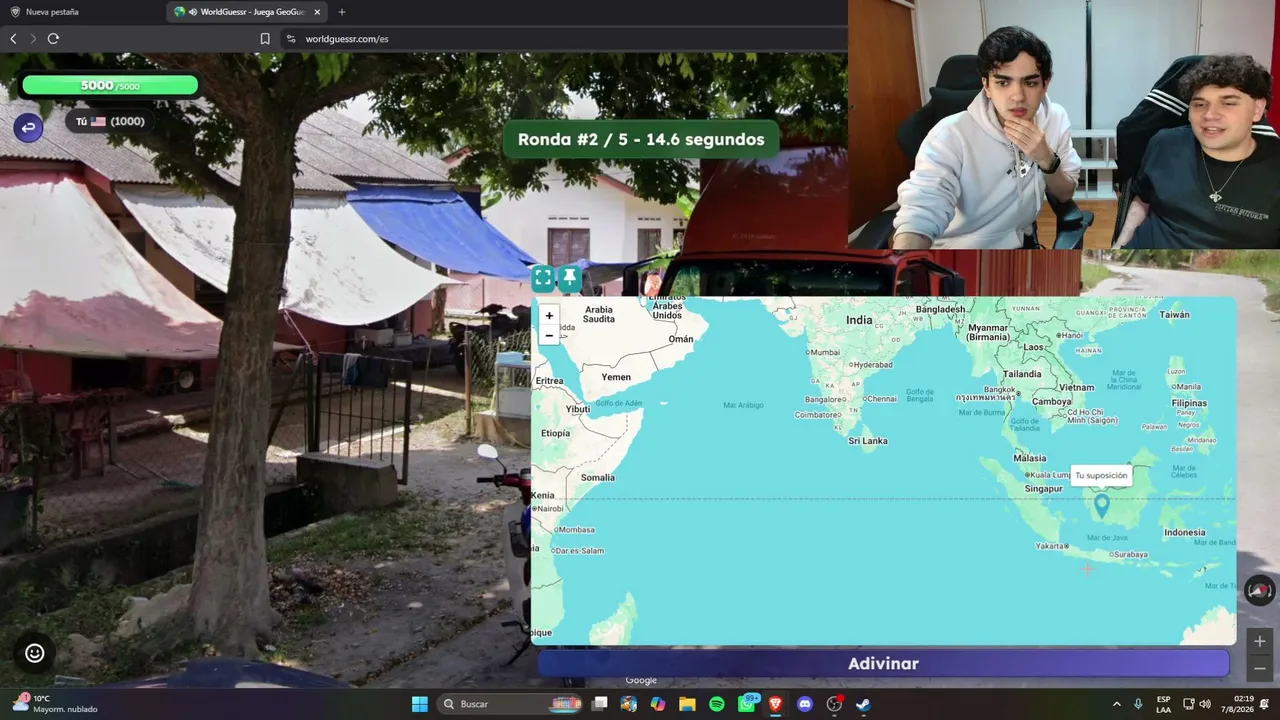1280x720 pixels.
Task: Bookmark this page
Action: [x=265, y=39]
